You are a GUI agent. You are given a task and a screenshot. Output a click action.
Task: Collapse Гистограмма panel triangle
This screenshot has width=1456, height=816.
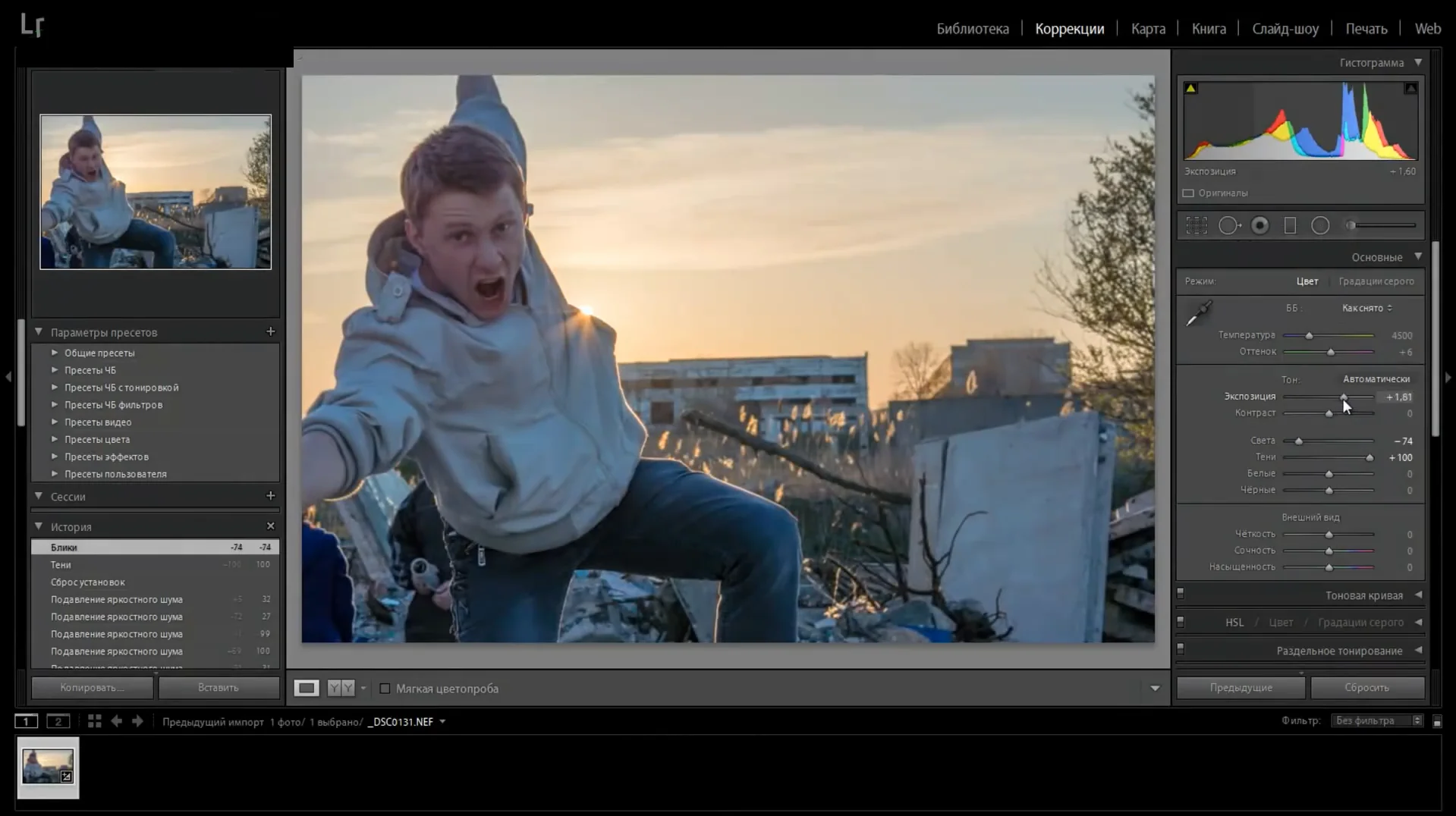click(x=1418, y=62)
